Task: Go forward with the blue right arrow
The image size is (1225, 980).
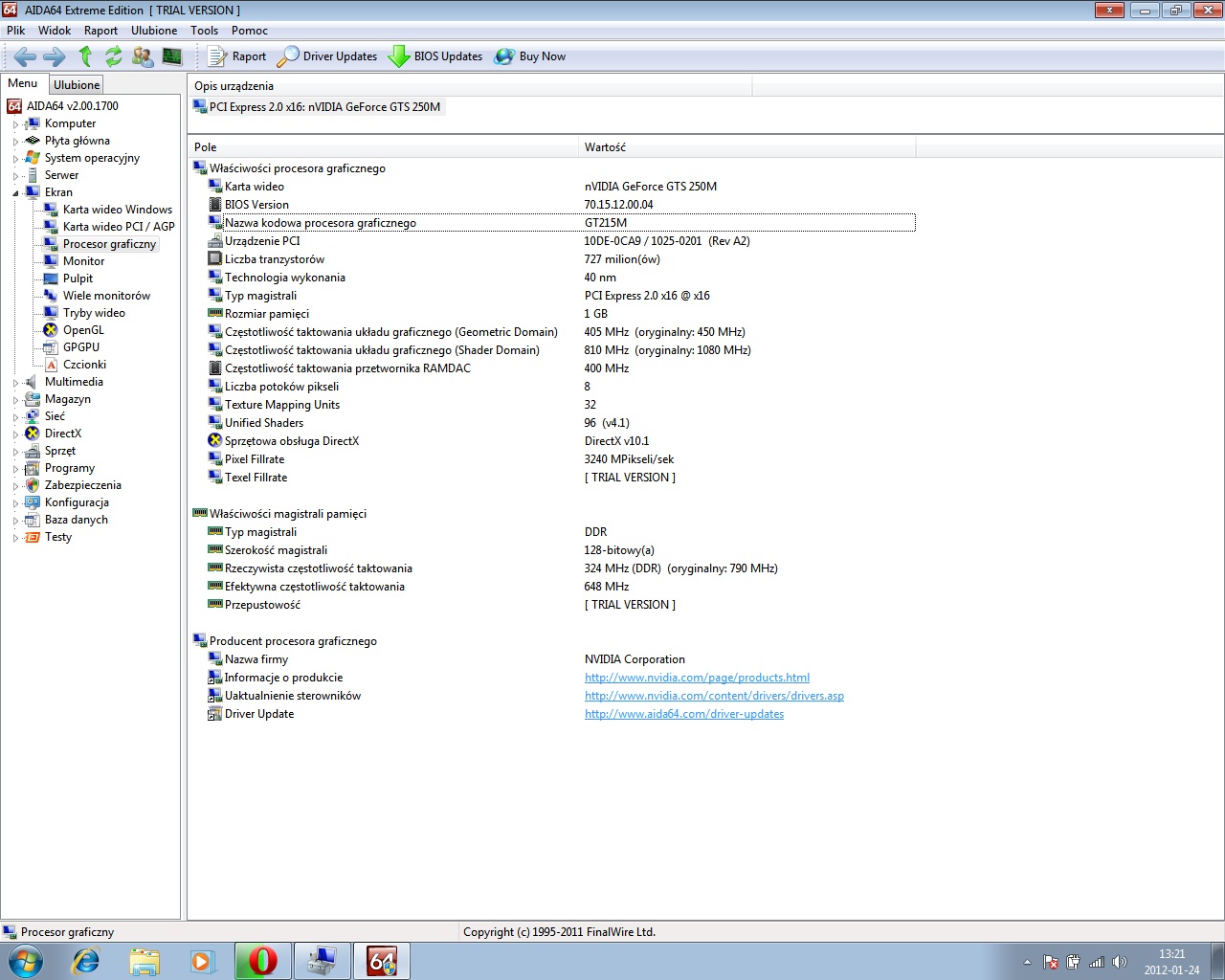Action: coord(55,56)
